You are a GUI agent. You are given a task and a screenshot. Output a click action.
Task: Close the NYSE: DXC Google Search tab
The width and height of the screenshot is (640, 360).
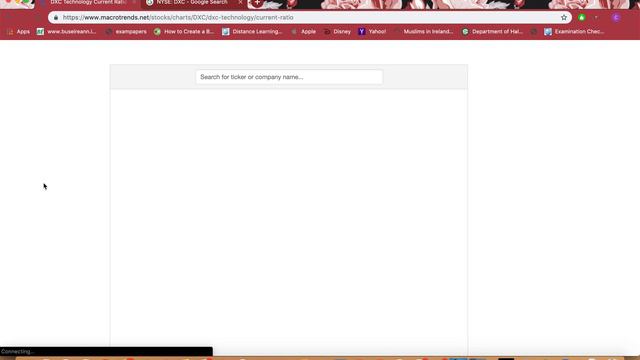[240, 2]
